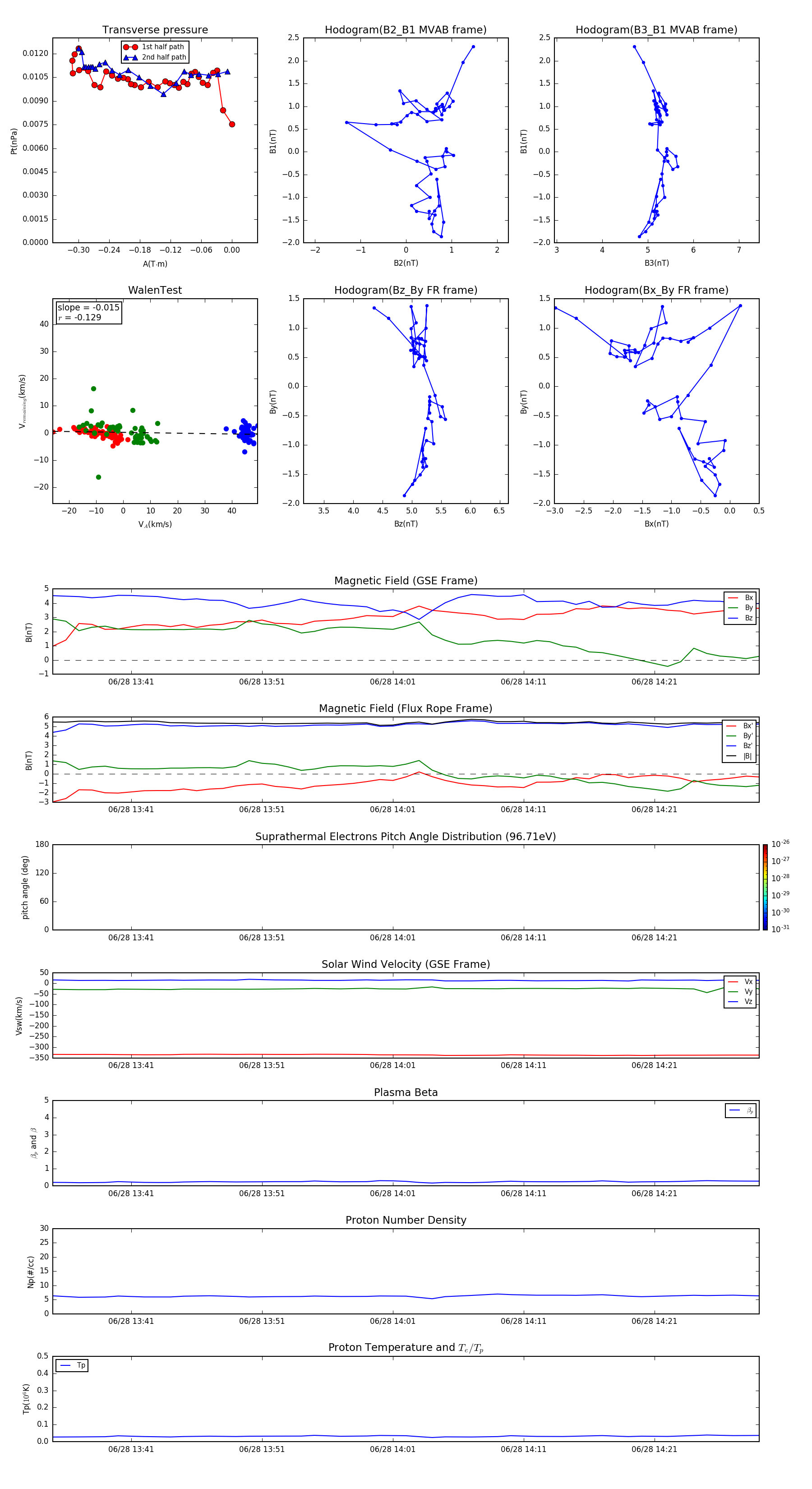Click the "B2(nT)" x-axis label
The width and height of the screenshot is (812, 1489).
pos(406,263)
